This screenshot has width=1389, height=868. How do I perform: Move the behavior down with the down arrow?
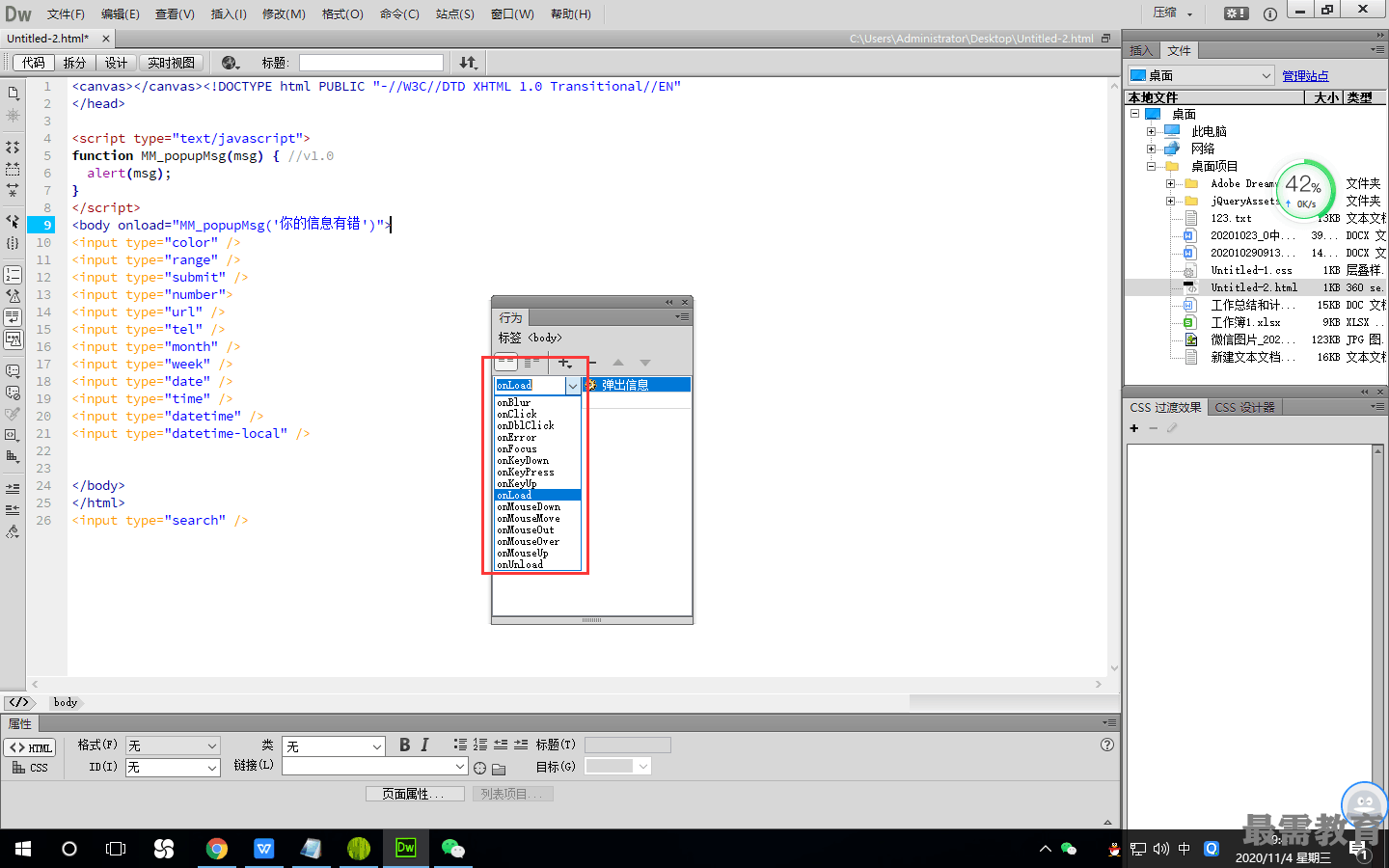point(645,363)
